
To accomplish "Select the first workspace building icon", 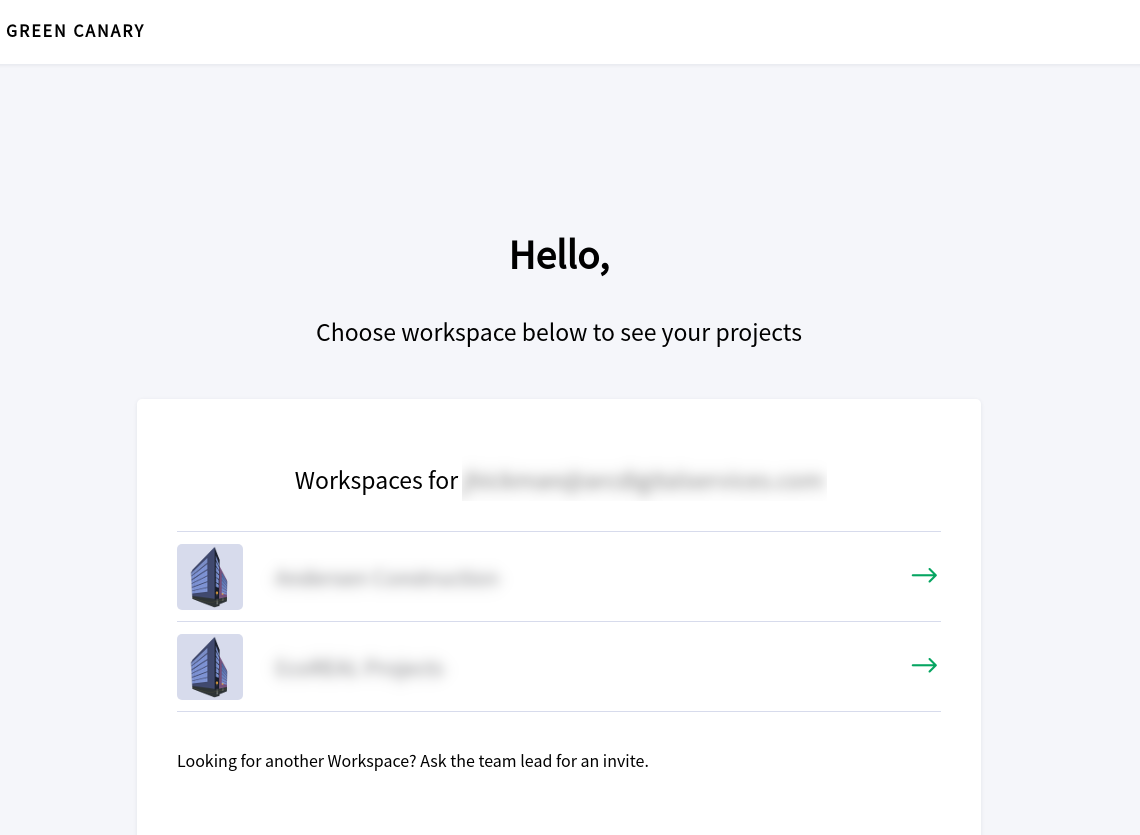I will (210, 577).
